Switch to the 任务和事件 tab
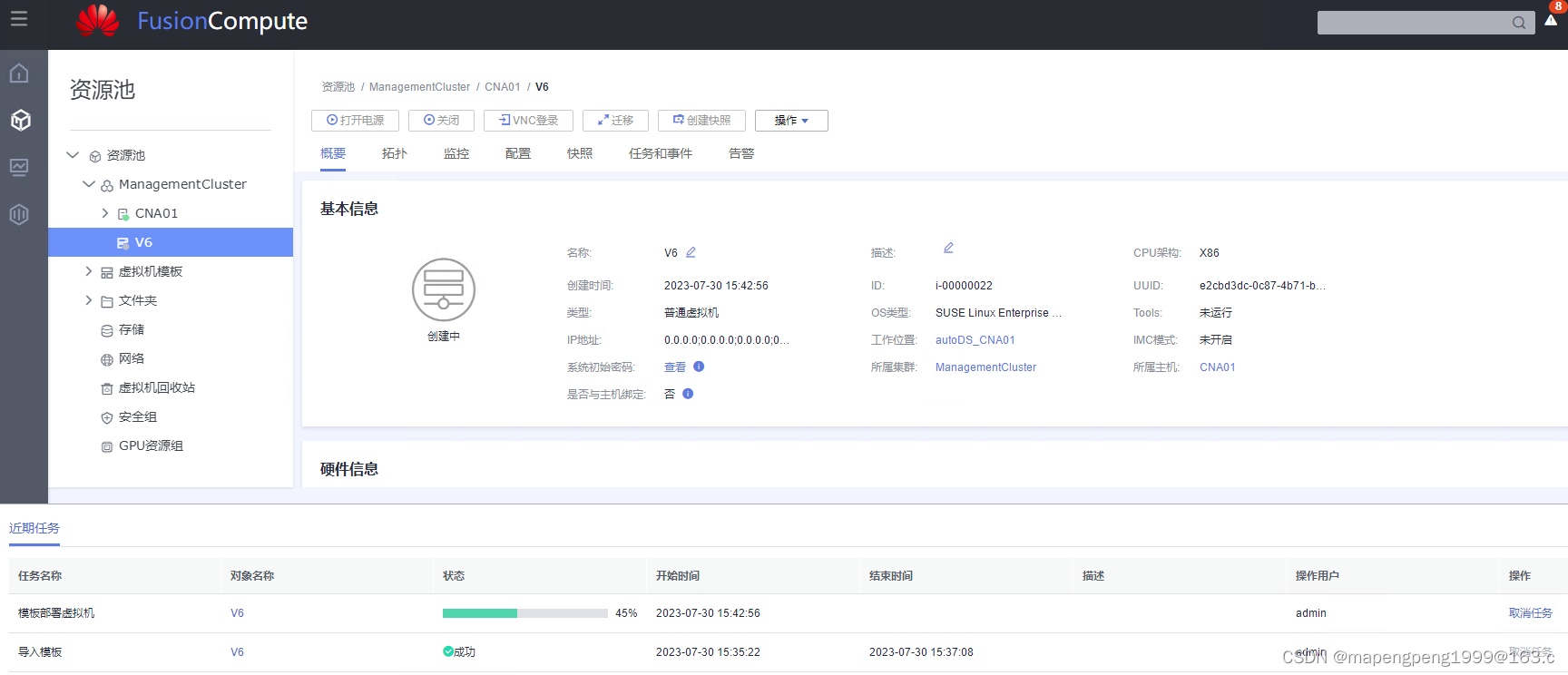 point(661,153)
